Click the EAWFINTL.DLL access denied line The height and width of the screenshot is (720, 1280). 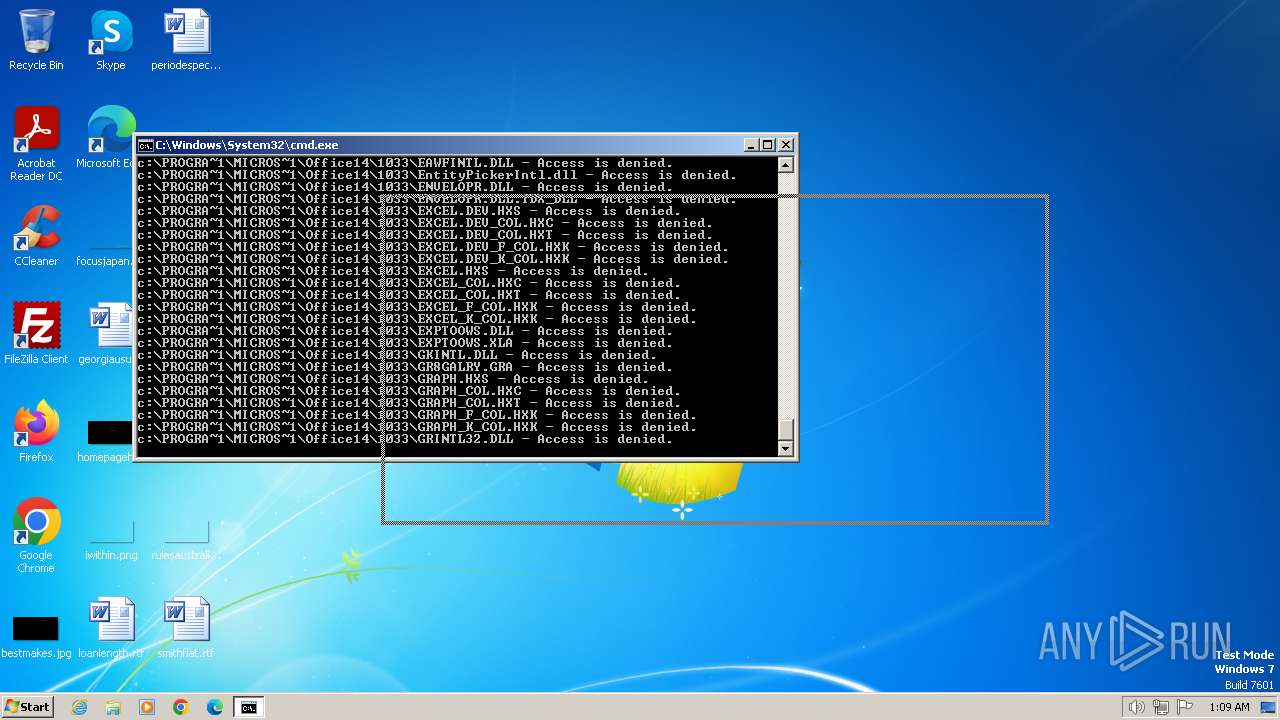[405, 163]
